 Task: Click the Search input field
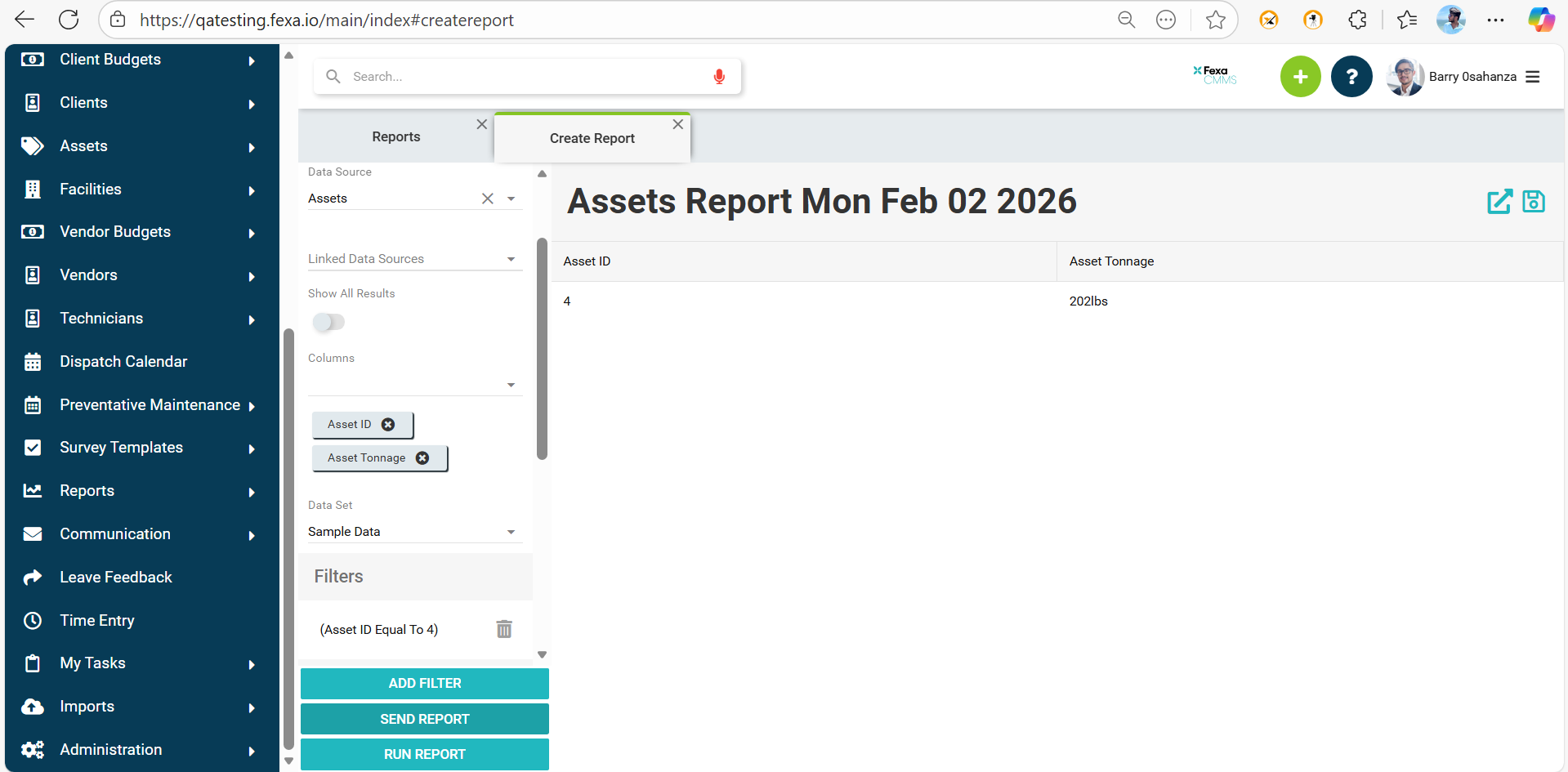[523, 77]
